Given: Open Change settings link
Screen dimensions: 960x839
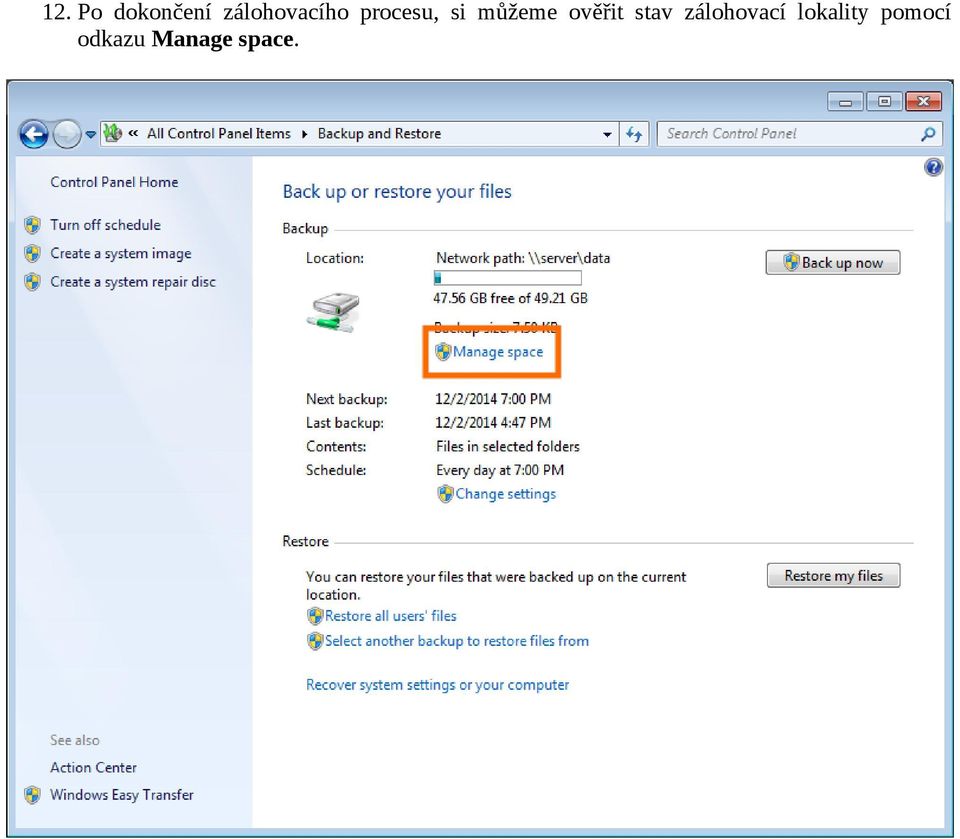Looking at the screenshot, I should [x=506, y=494].
